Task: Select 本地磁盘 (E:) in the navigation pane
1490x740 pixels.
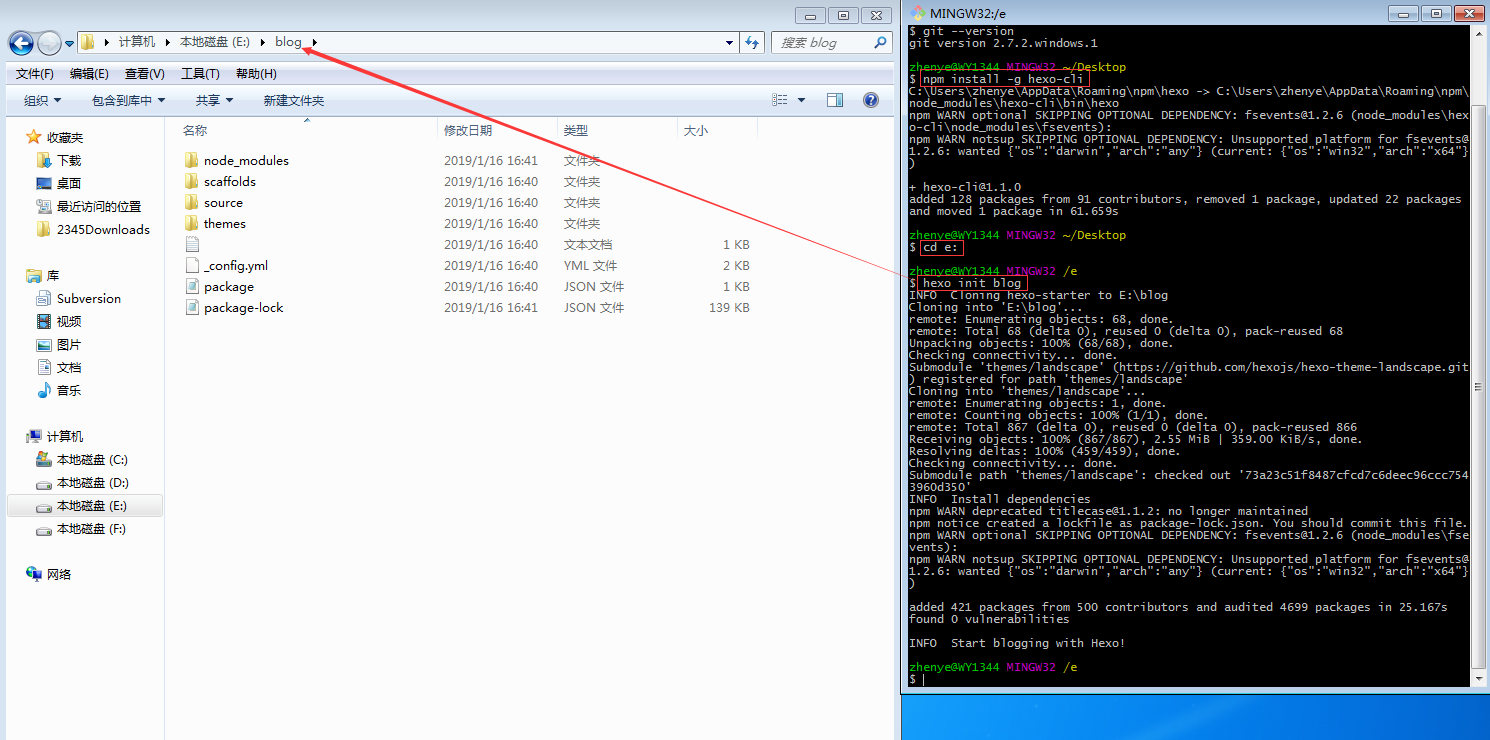Action: pyautogui.click(x=91, y=506)
